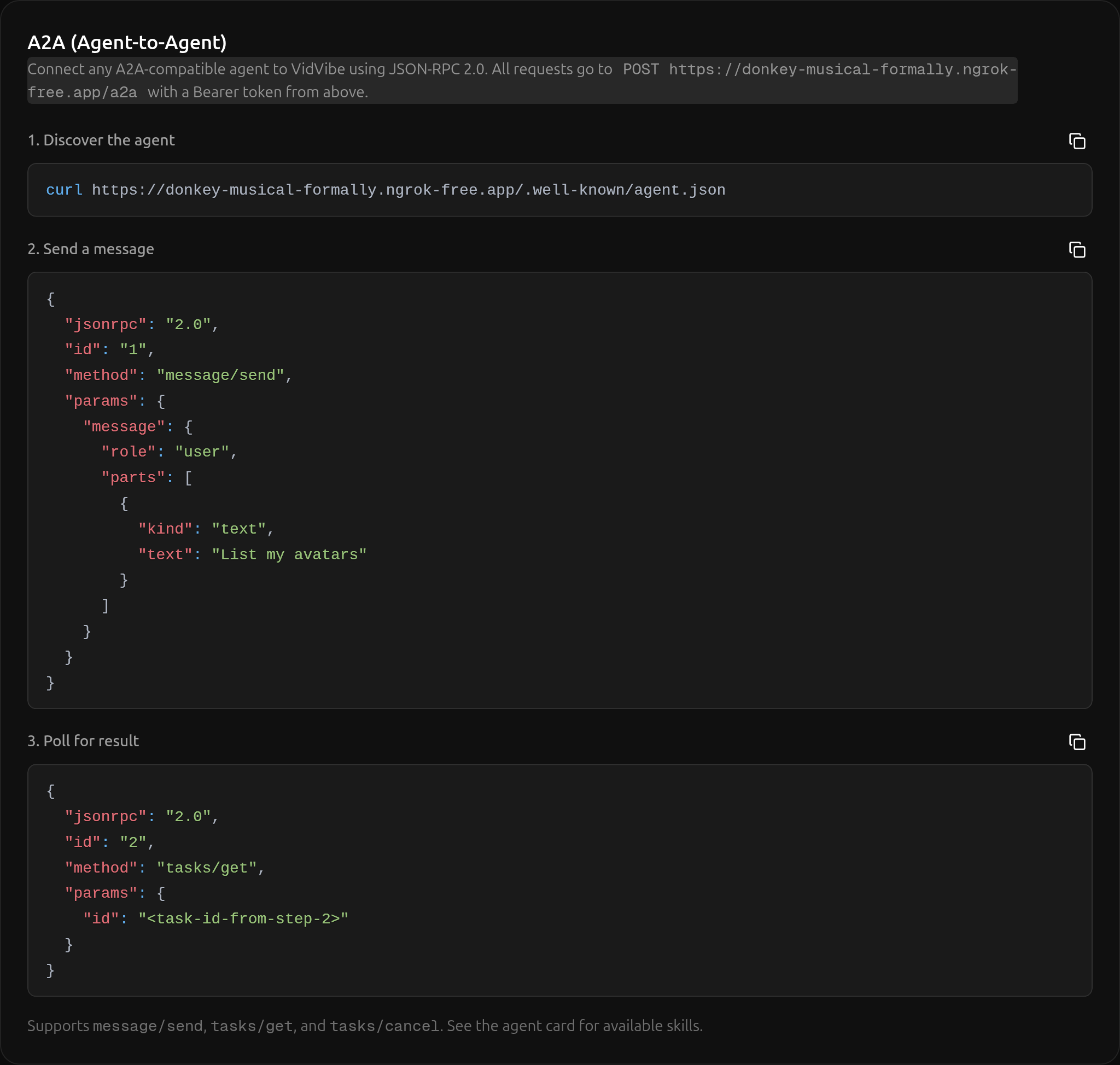Click the "params" line in Send a message block
The image size is (1120, 1065).
115,401
